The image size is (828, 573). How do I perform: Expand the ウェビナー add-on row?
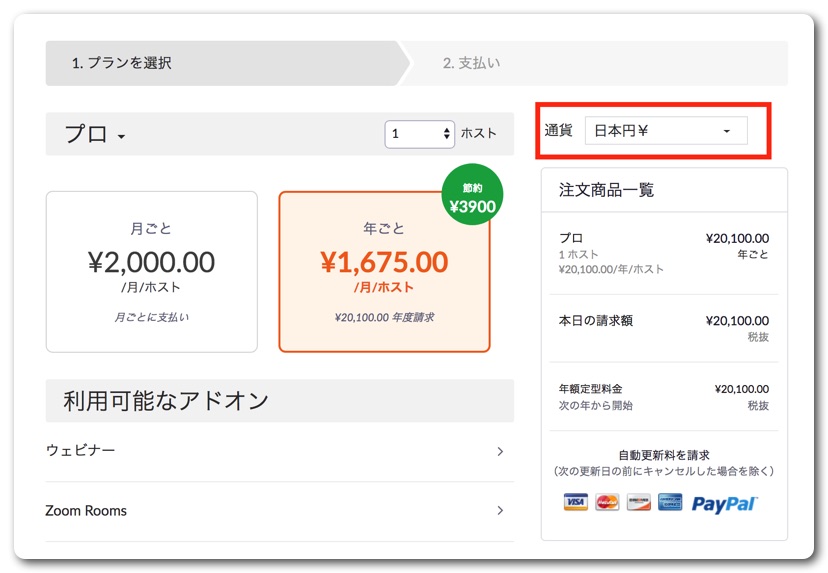500,452
